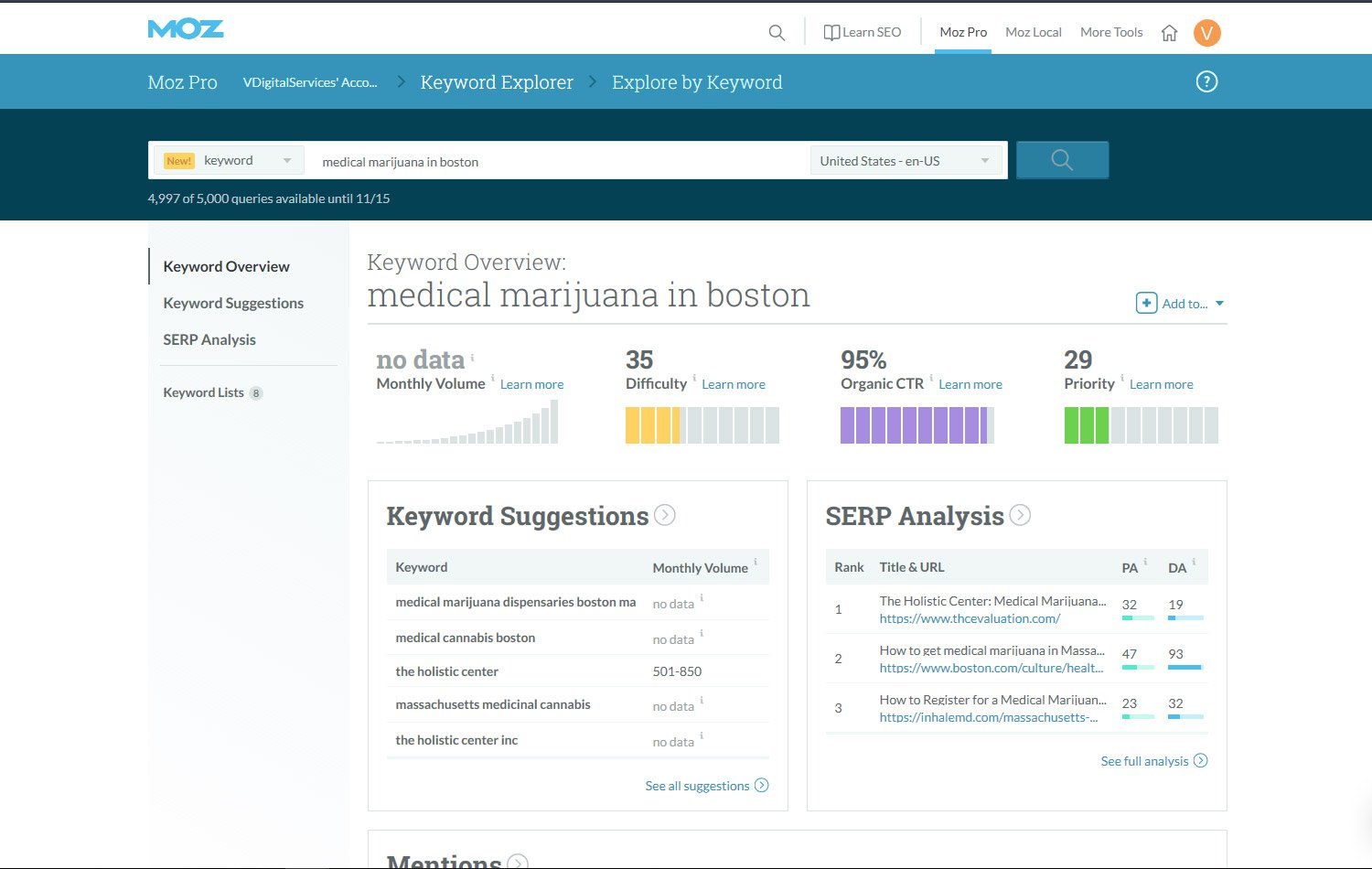1372x869 pixels.
Task: Click The Holistic Center: Medical Marijuana title
Action: pyautogui.click(x=992, y=601)
